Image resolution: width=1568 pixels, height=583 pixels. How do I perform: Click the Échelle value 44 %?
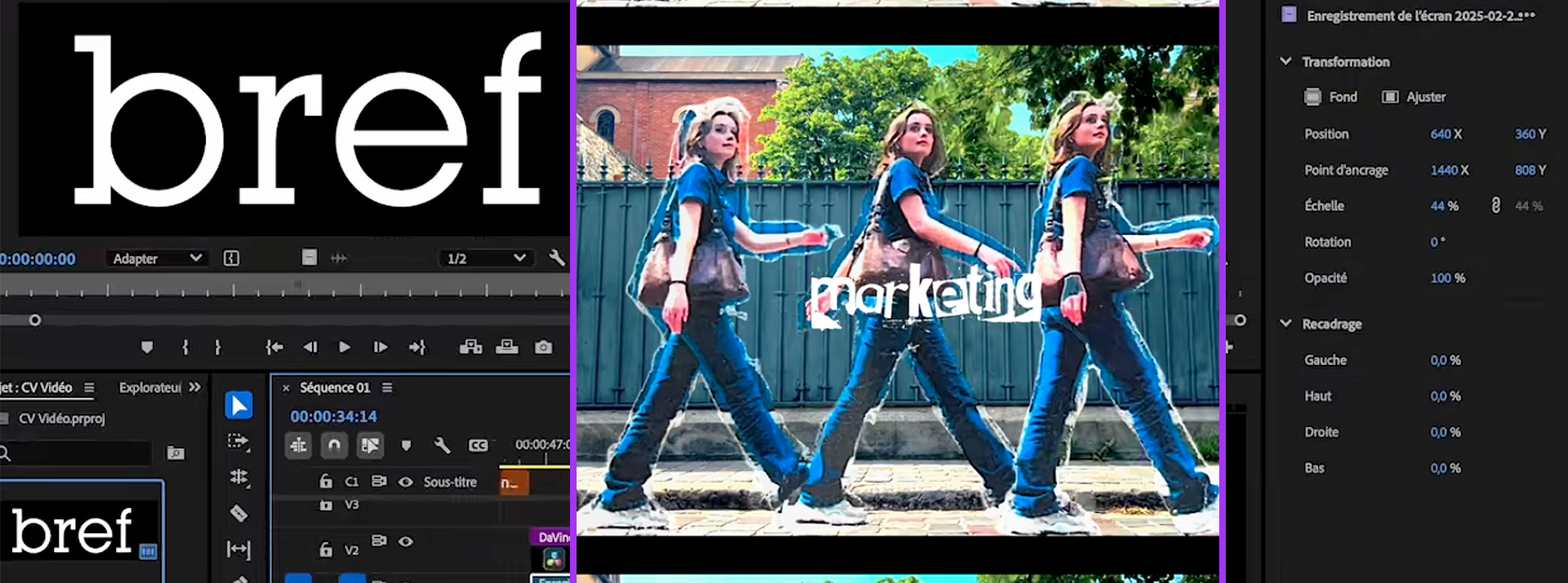coord(1444,206)
